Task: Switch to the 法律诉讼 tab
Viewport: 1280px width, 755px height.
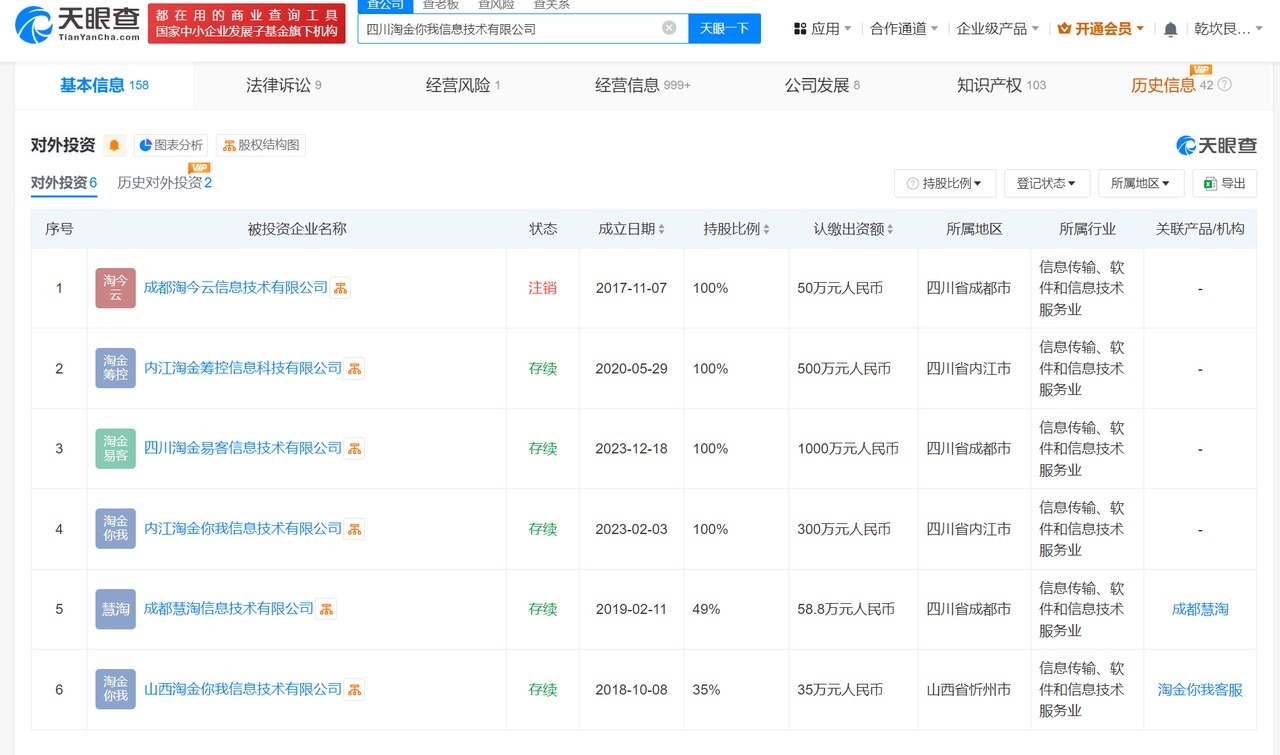Action: [x=277, y=85]
